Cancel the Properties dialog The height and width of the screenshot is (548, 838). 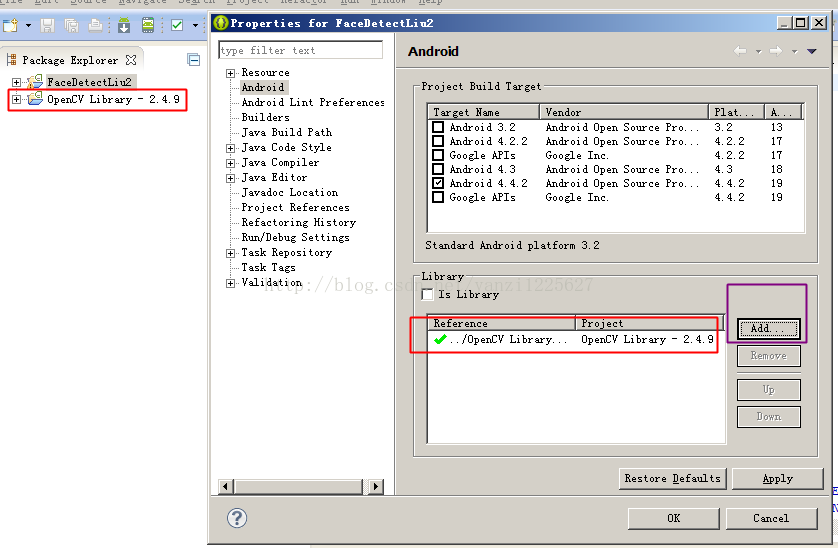[771, 518]
